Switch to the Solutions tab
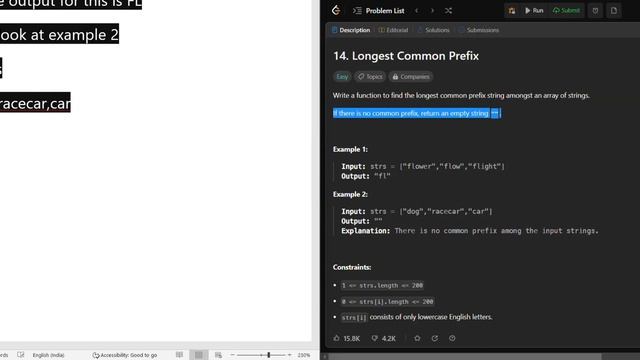 (x=433, y=30)
